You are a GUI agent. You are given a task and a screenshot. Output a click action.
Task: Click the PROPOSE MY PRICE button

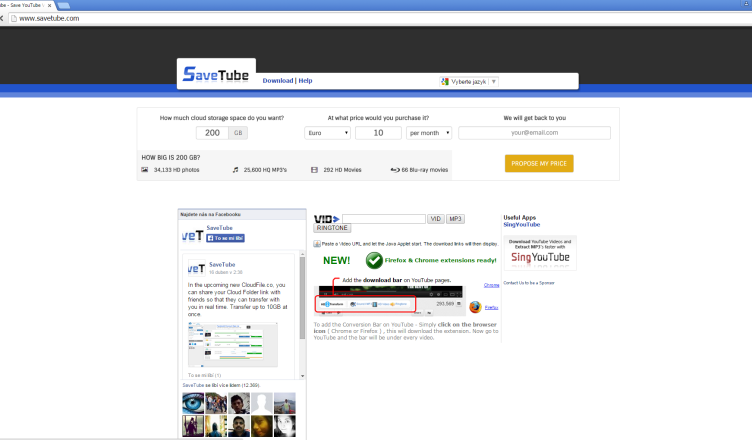[x=539, y=164]
